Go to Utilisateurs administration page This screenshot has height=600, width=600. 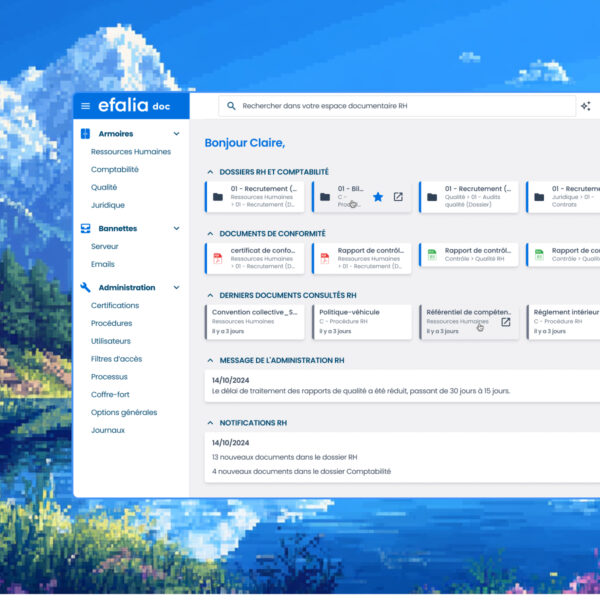point(111,341)
